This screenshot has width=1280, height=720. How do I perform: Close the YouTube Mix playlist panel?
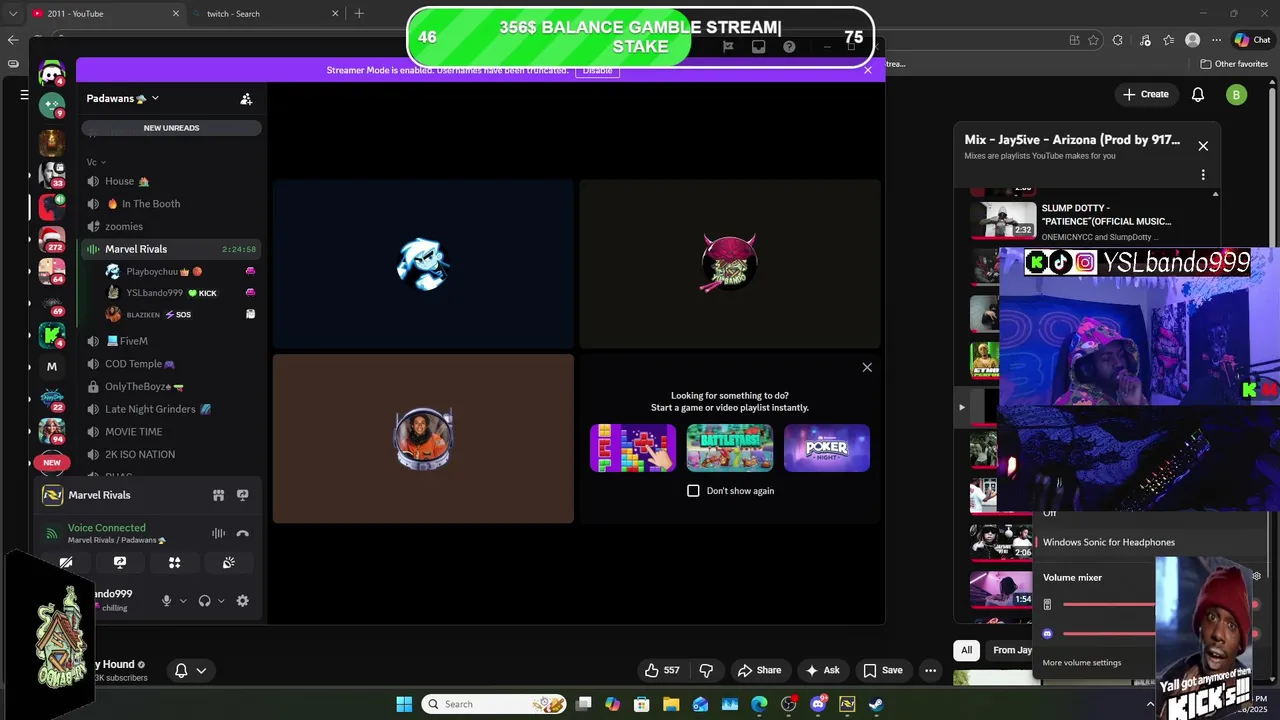[x=1203, y=146]
